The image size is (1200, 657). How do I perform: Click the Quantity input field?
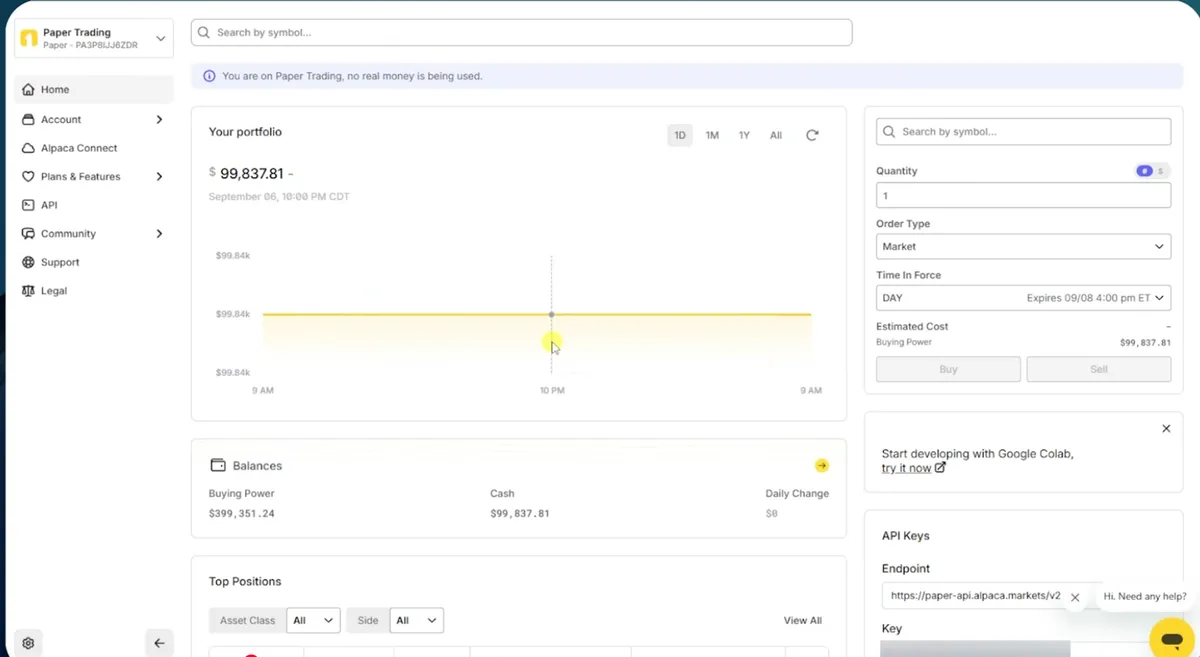[x=1023, y=195]
